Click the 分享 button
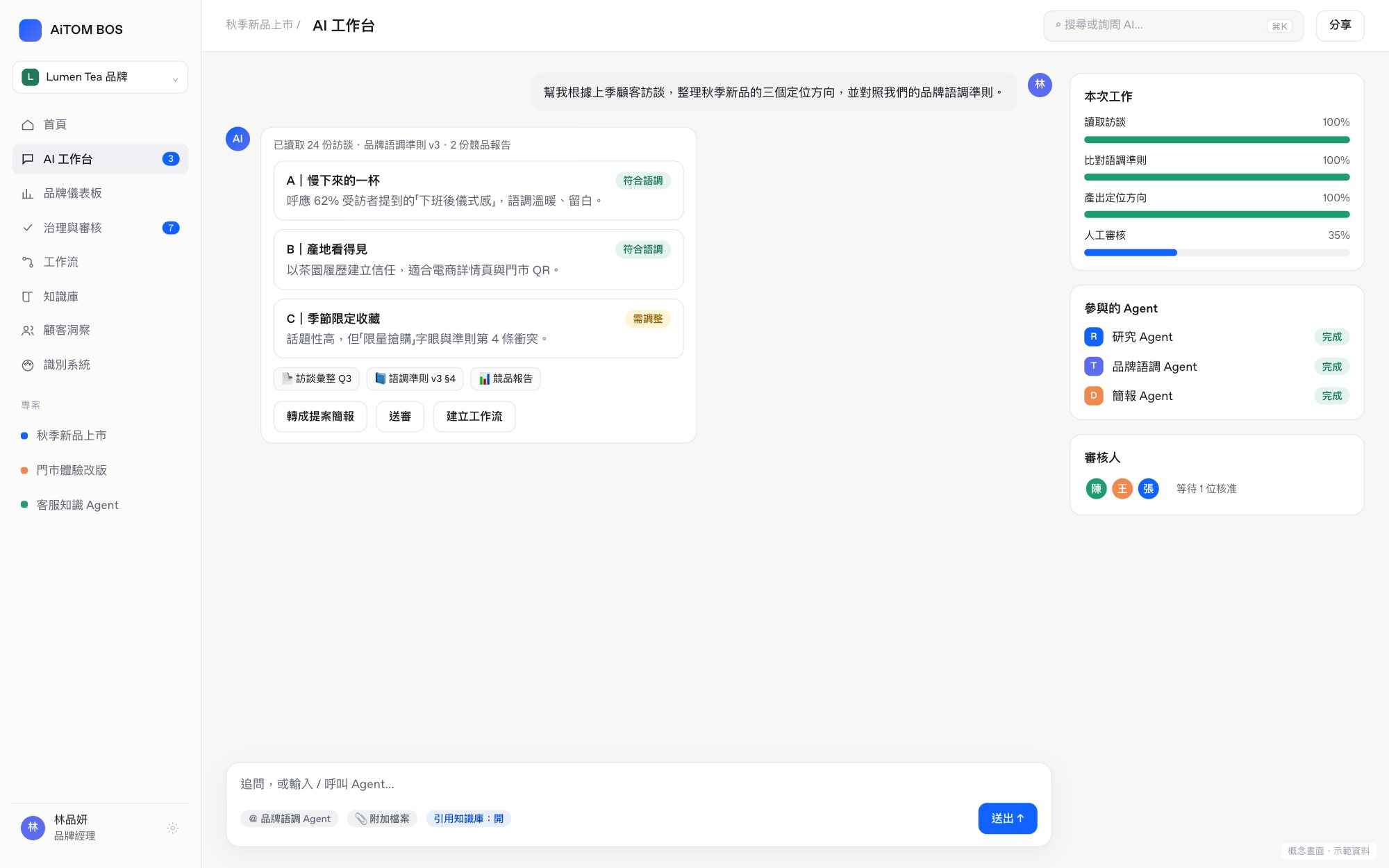 (x=1340, y=26)
